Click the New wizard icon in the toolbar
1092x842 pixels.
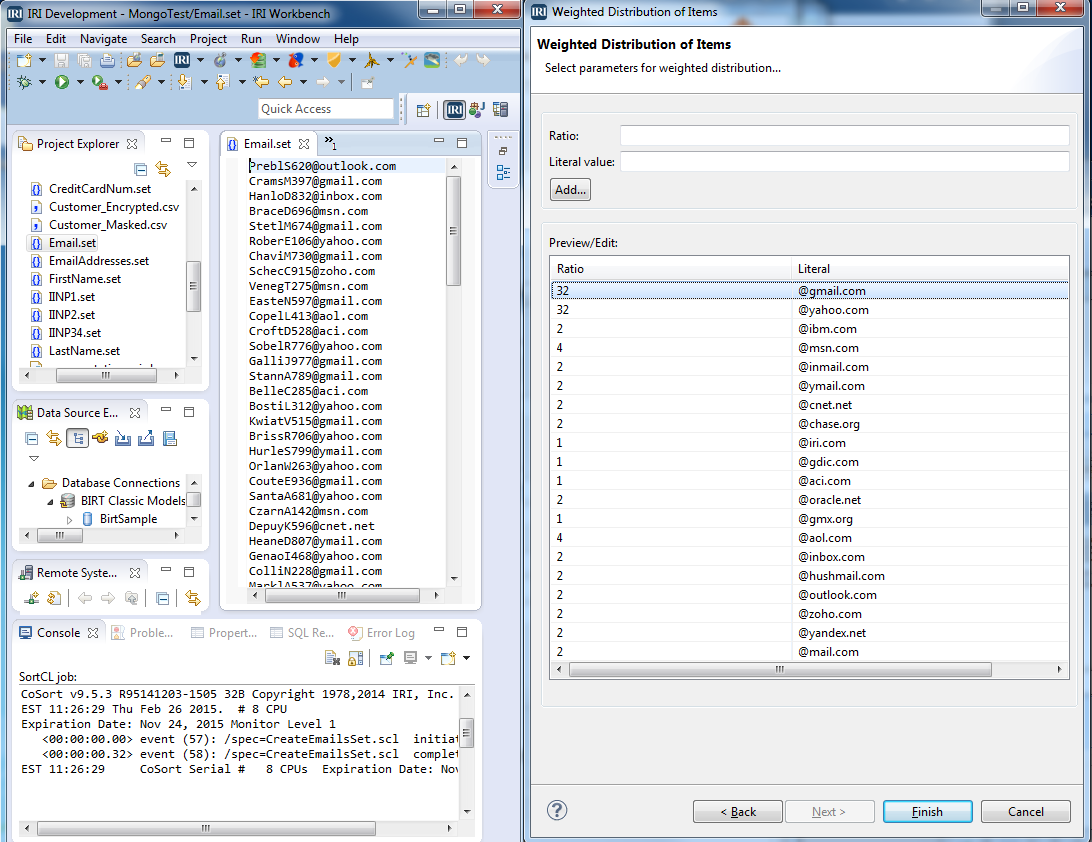coord(24,61)
